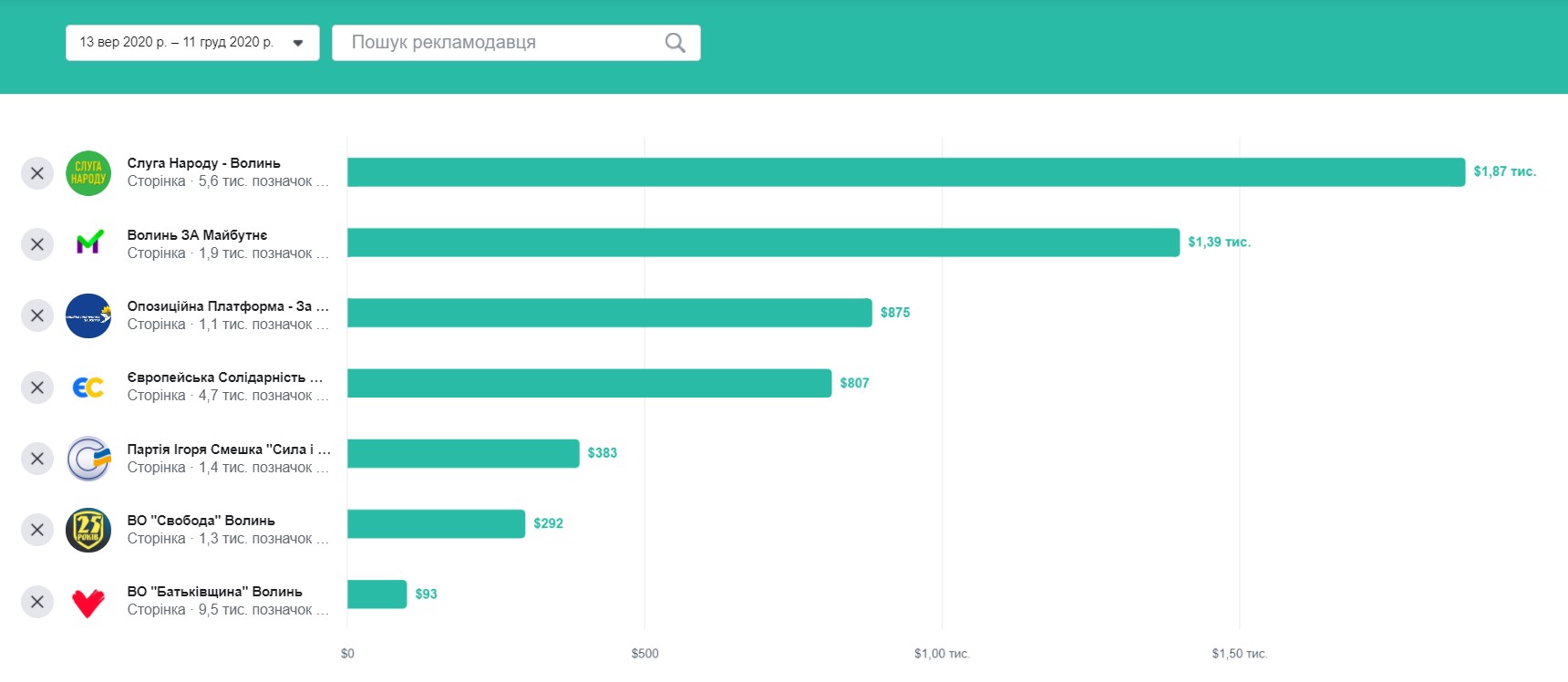This screenshot has width=1568, height=682.
Task: Remove Європейська Солідарність from the chart
Action: [x=37, y=387]
